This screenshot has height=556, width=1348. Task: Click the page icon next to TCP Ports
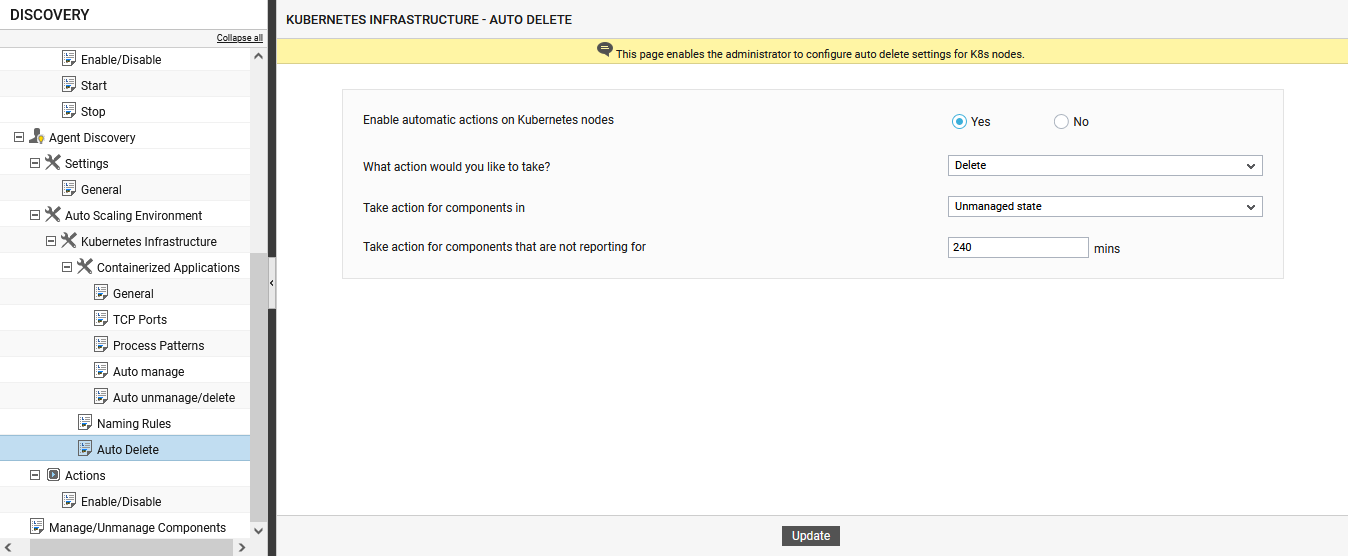101,319
